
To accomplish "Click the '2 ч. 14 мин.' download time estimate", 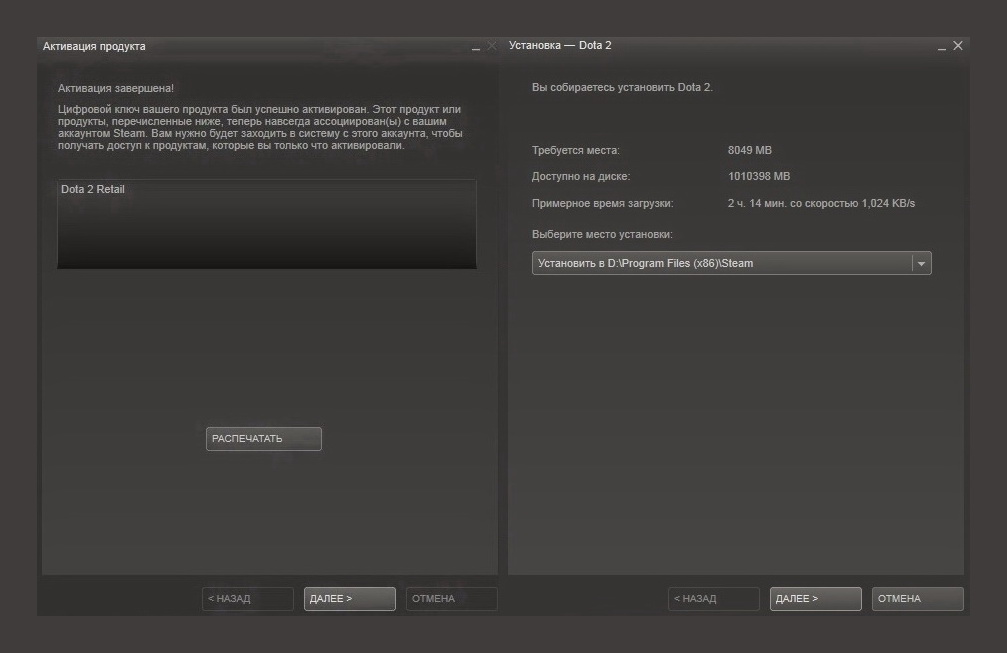I will coord(757,204).
